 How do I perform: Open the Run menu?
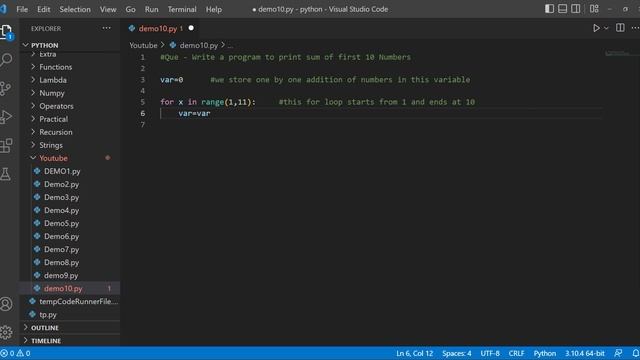151,9
